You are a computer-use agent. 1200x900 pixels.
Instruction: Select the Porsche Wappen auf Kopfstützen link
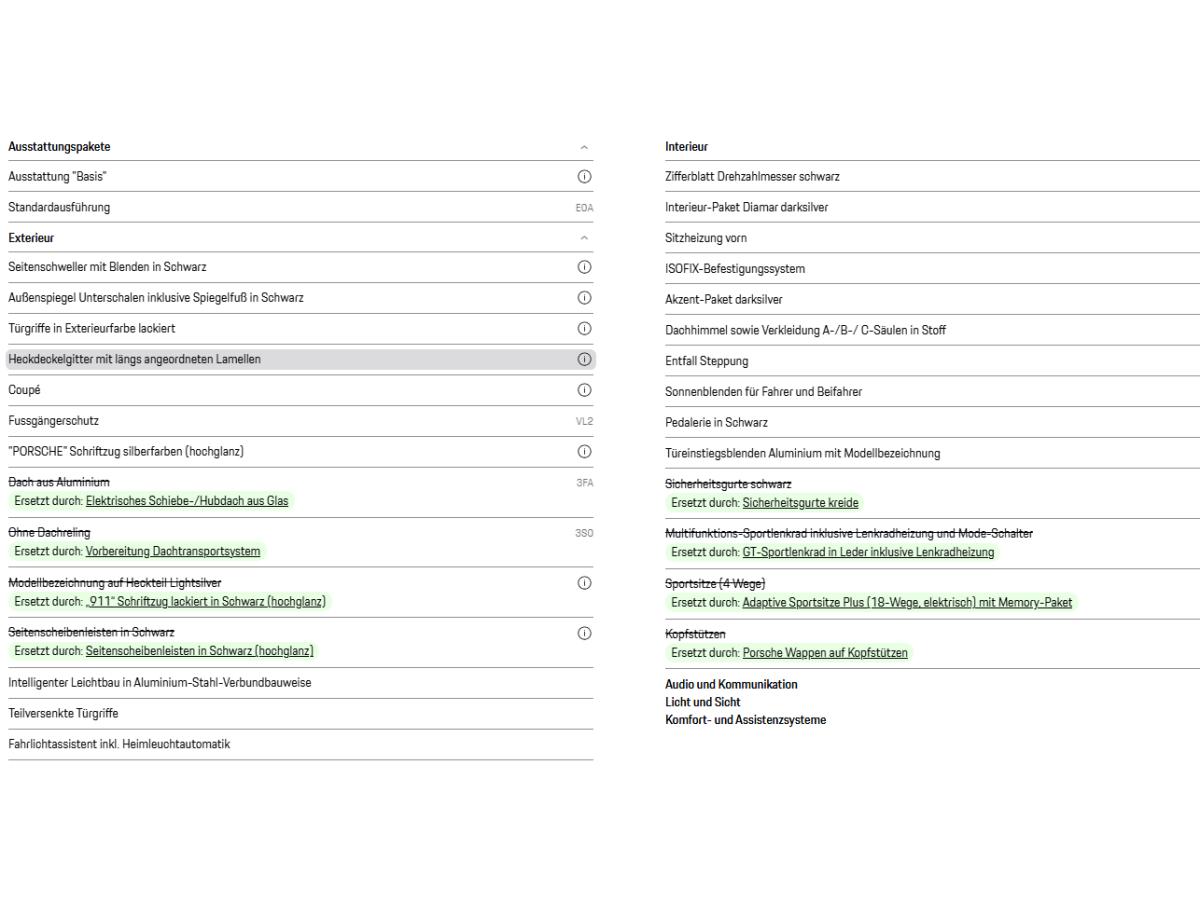click(826, 653)
